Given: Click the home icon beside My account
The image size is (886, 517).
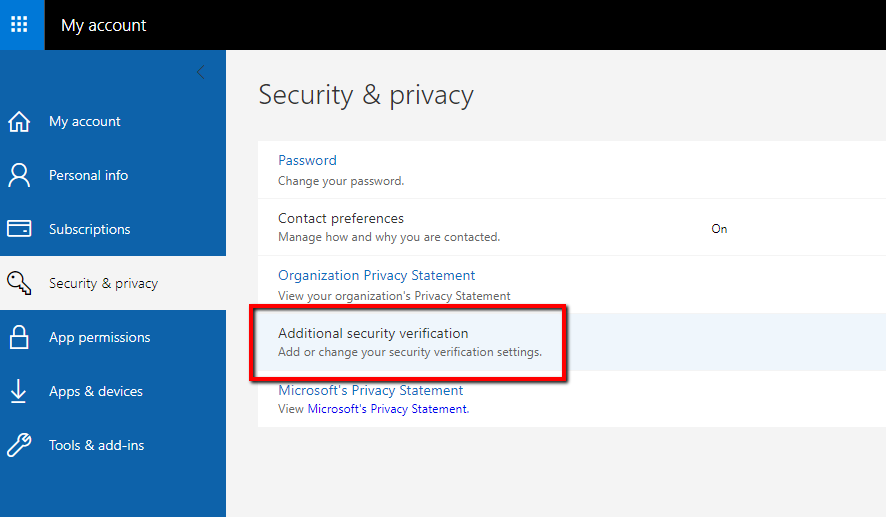Looking at the screenshot, I should click(x=19, y=121).
